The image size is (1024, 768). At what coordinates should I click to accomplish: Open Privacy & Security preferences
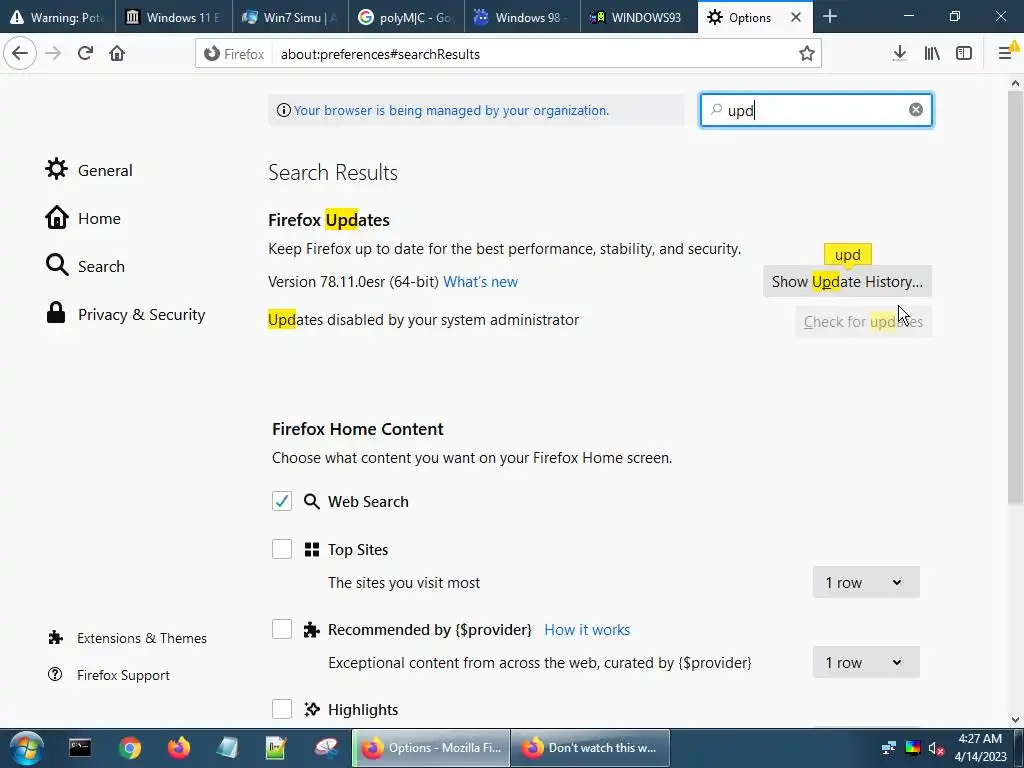pyautogui.click(x=125, y=314)
